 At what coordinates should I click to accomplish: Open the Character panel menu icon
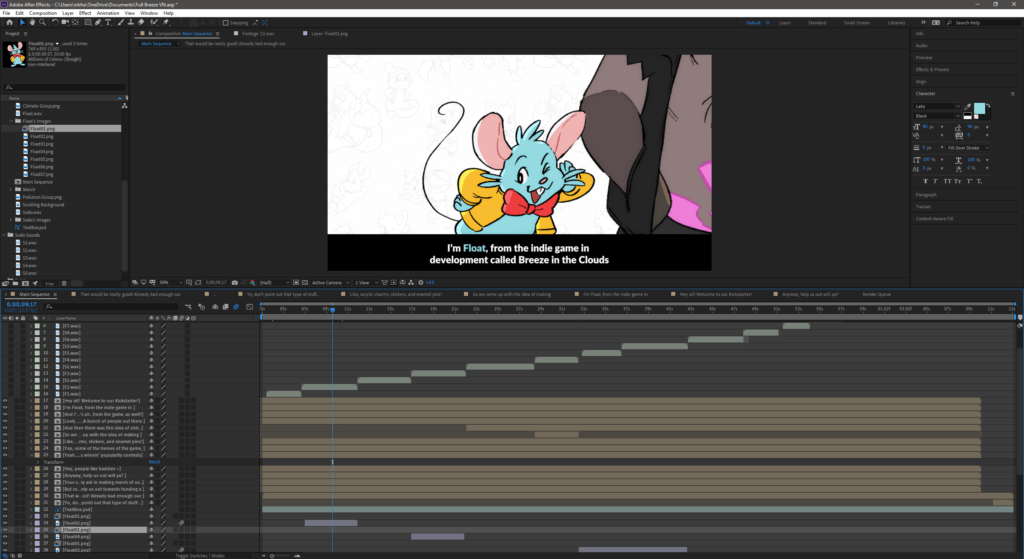click(1012, 93)
